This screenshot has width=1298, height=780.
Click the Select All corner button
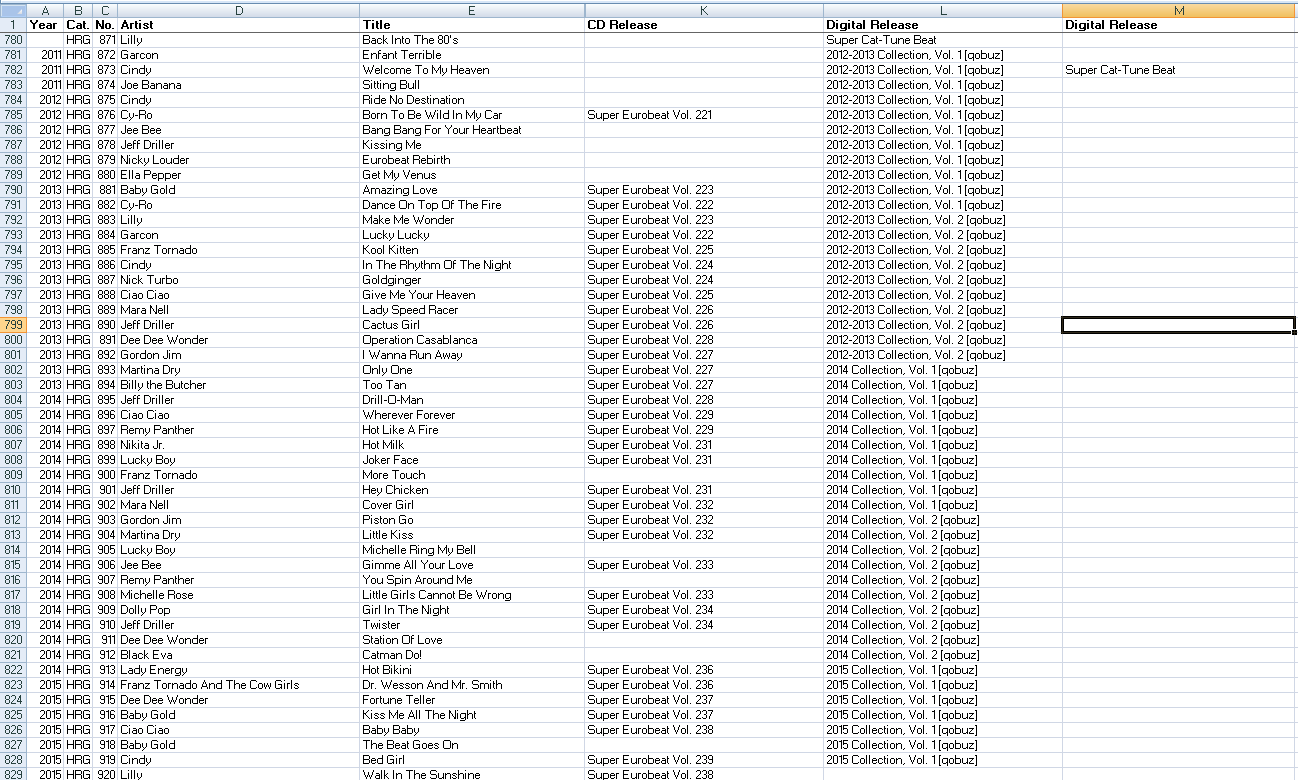pos(13,10)
